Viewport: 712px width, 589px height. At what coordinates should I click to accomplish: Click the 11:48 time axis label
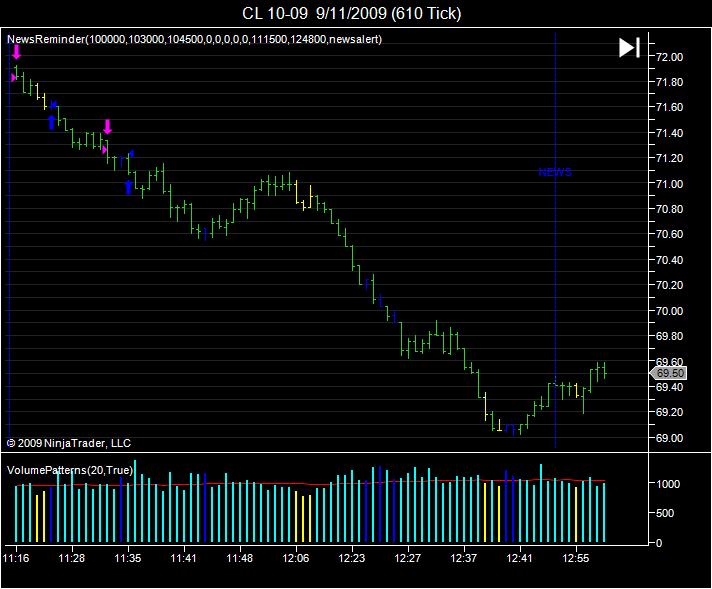tap(240, 558)
